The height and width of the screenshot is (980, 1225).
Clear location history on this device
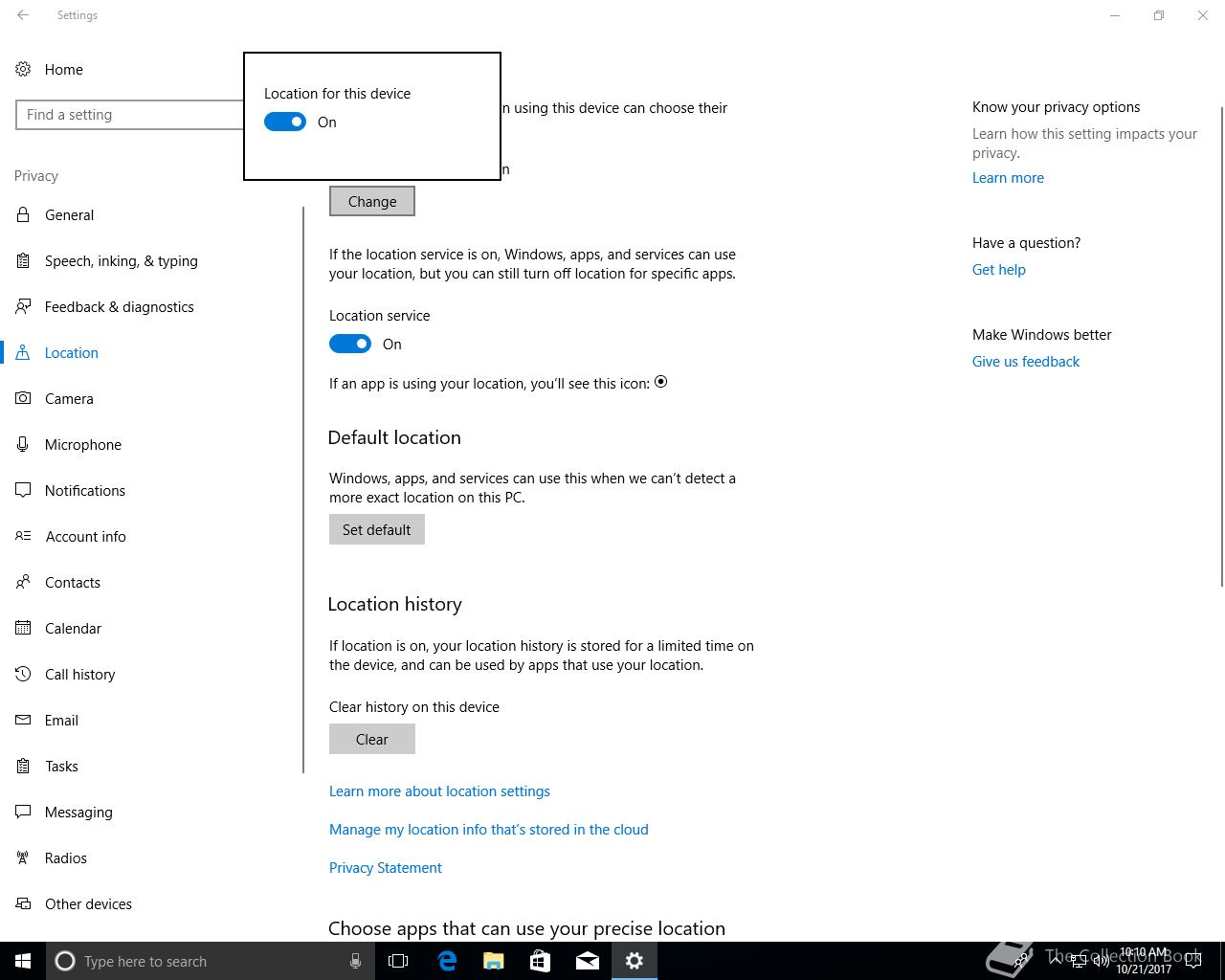[372, 739]
